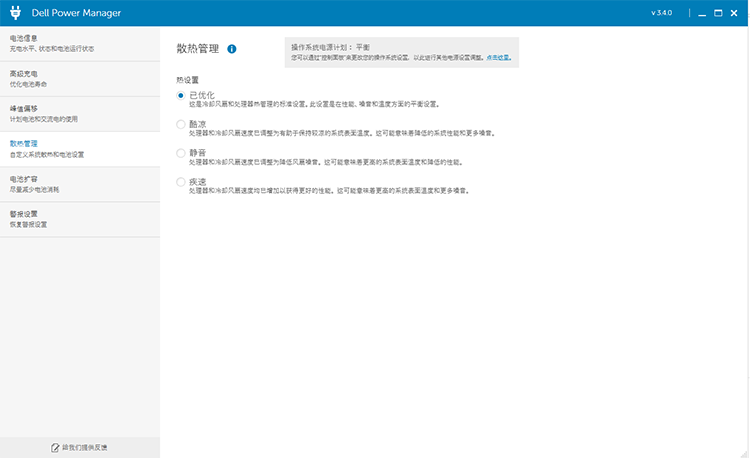Open the 电池扩容 section
The width and height of the screenshot is (750, 458).
pyautogui.click(x=80, y=184)
